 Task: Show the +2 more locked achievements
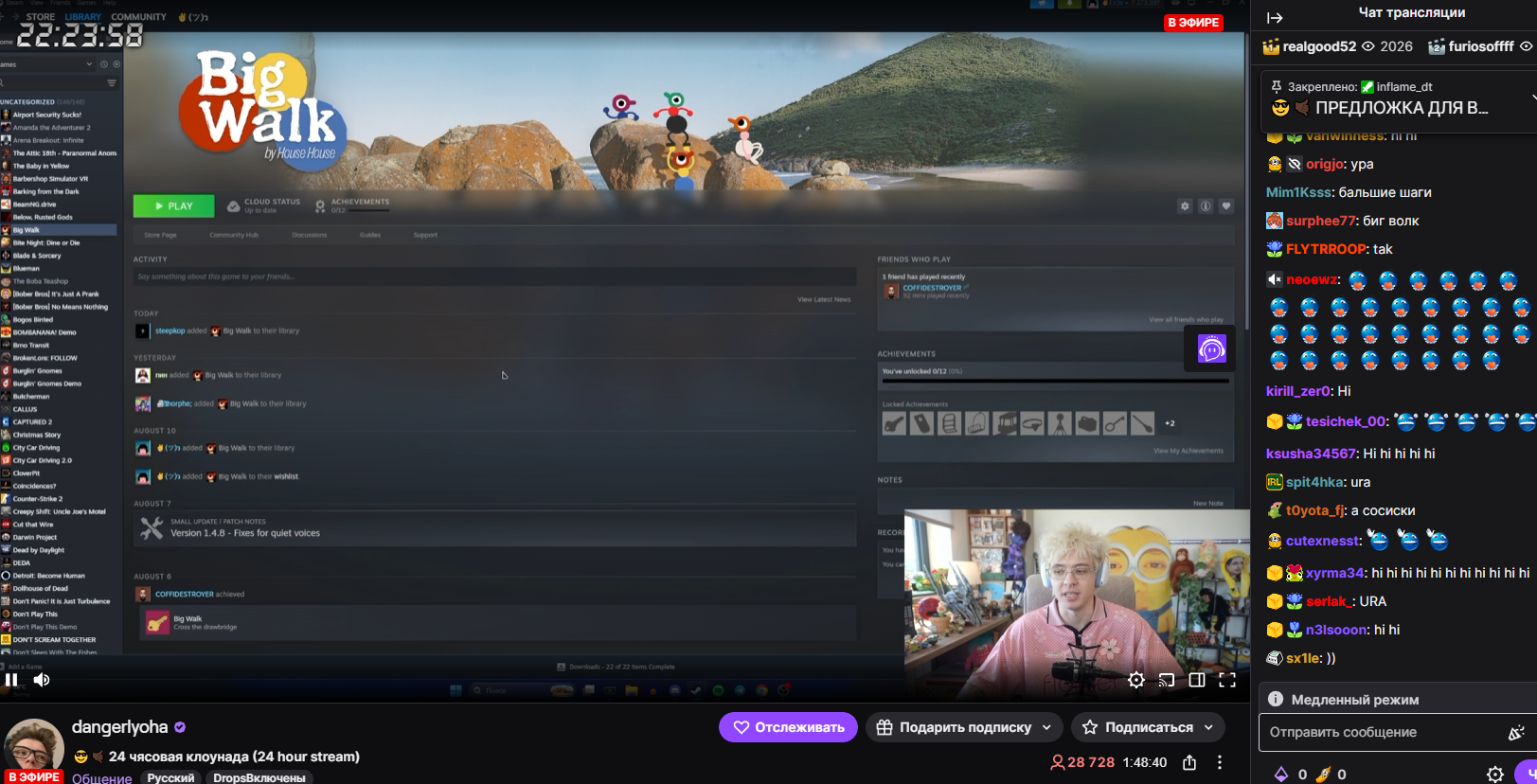coord(1170,424)
